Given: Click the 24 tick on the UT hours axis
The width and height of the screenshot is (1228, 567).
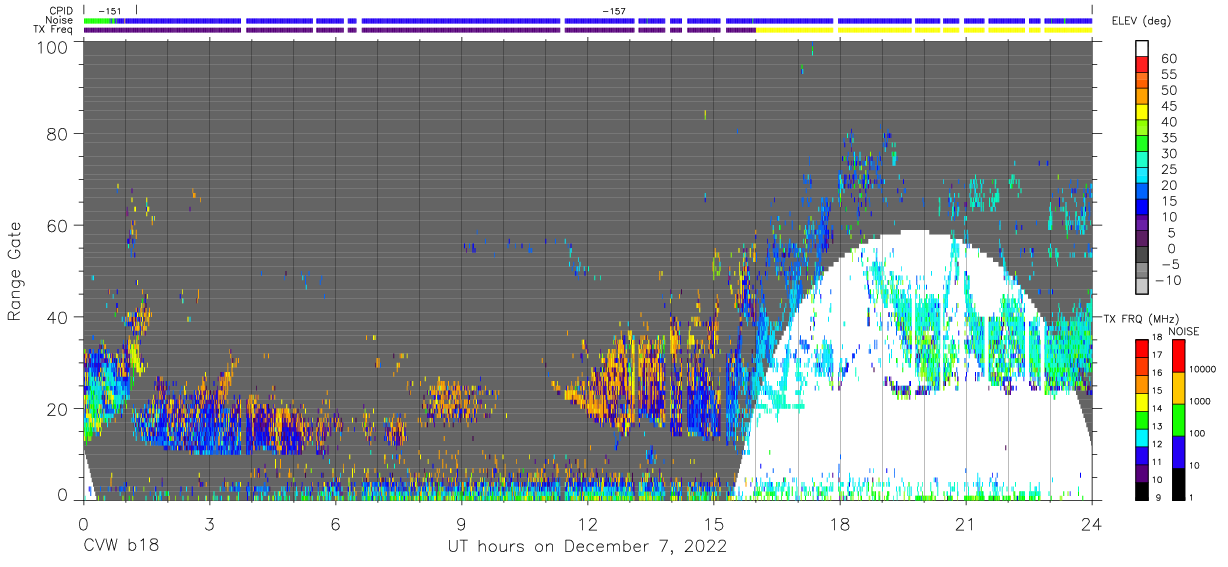Looking at the screenshot, I should click(x=1092, y=524).
